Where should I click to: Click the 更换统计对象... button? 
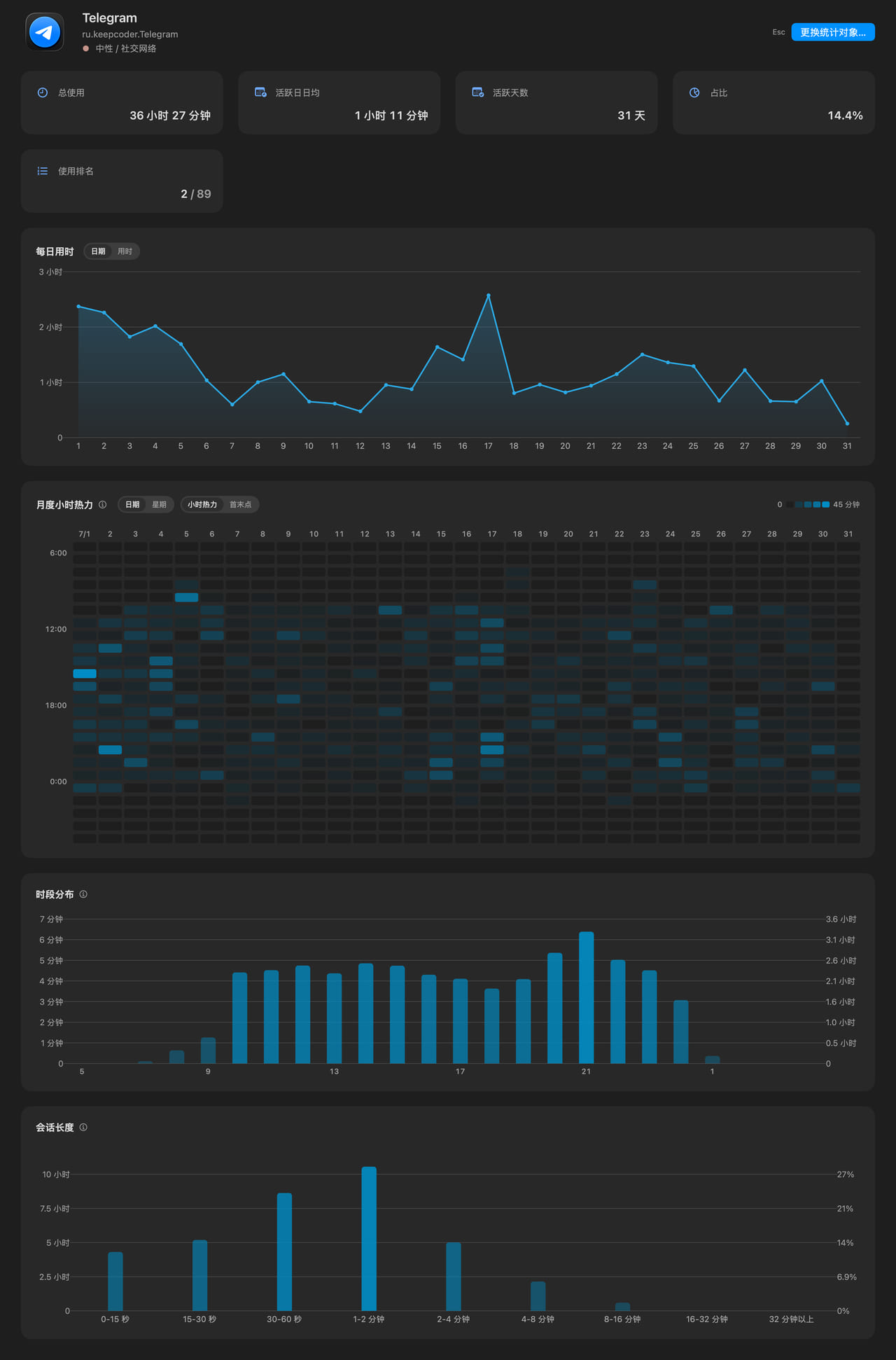[x=833, y=32]
